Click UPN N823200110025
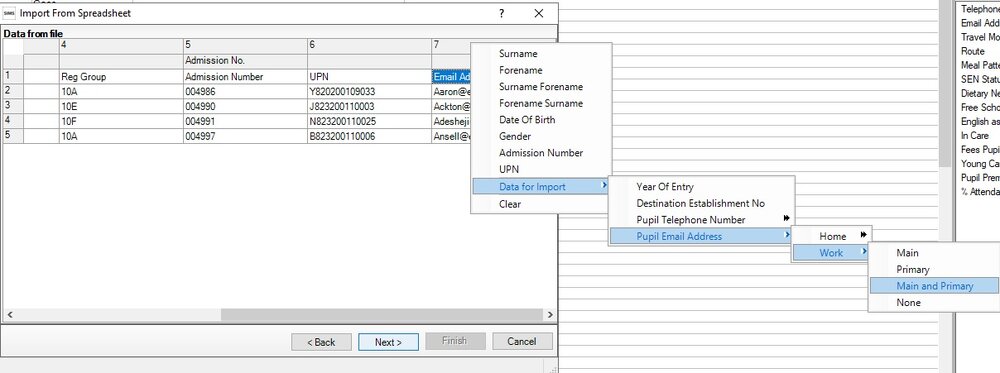The height and width of the screenshot is (373, 1000). pyautogui.click(x=369, y=121)
